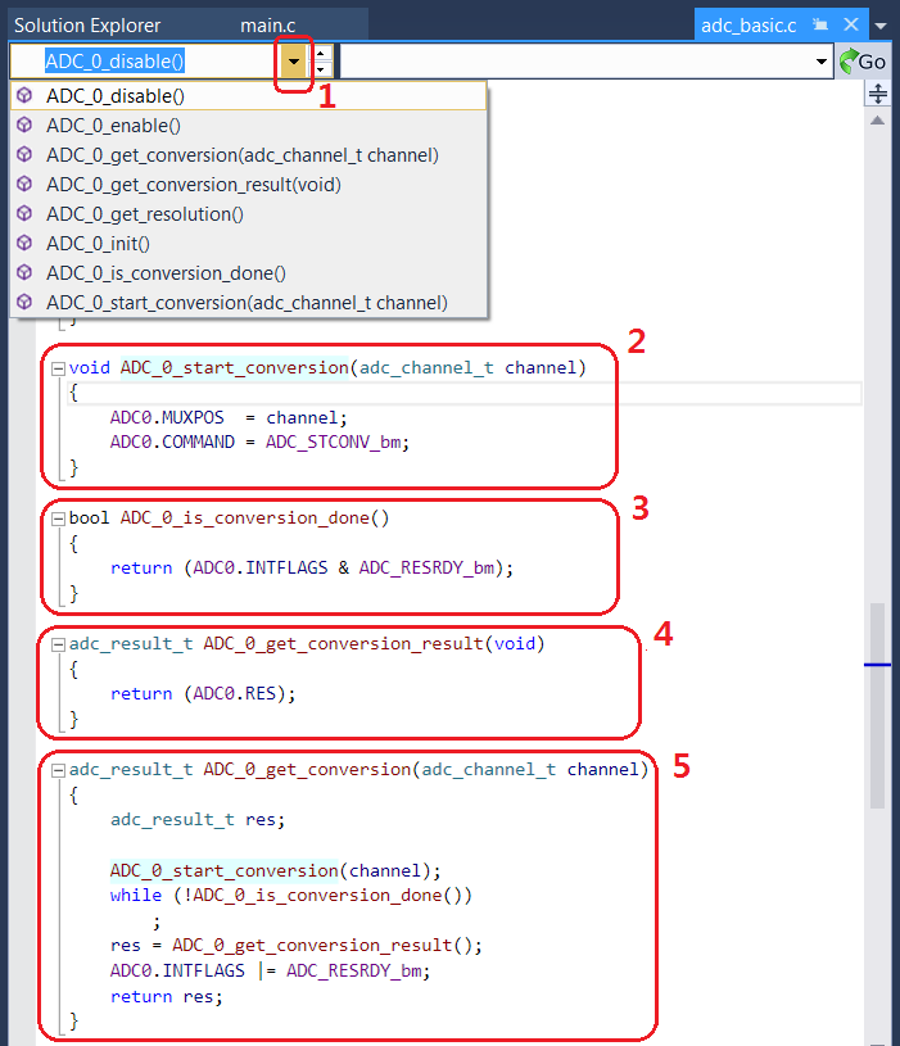The width and height of the screenshot is (900, 1046).
Task: Click the cube icon beside ADC_0_init()
Action: pos(25,243)
